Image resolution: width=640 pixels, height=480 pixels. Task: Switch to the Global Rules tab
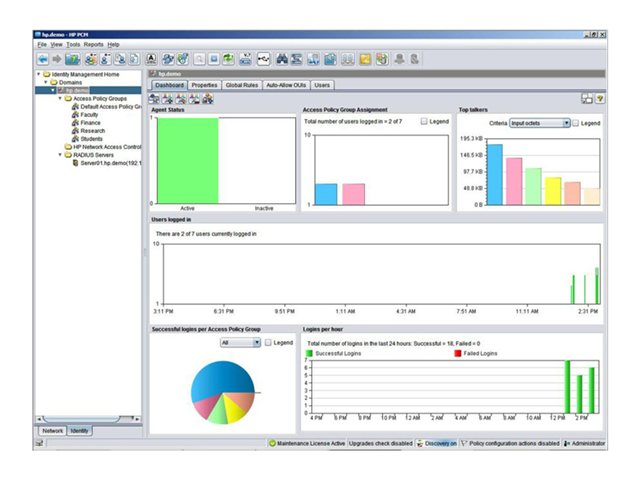[241, 86]
